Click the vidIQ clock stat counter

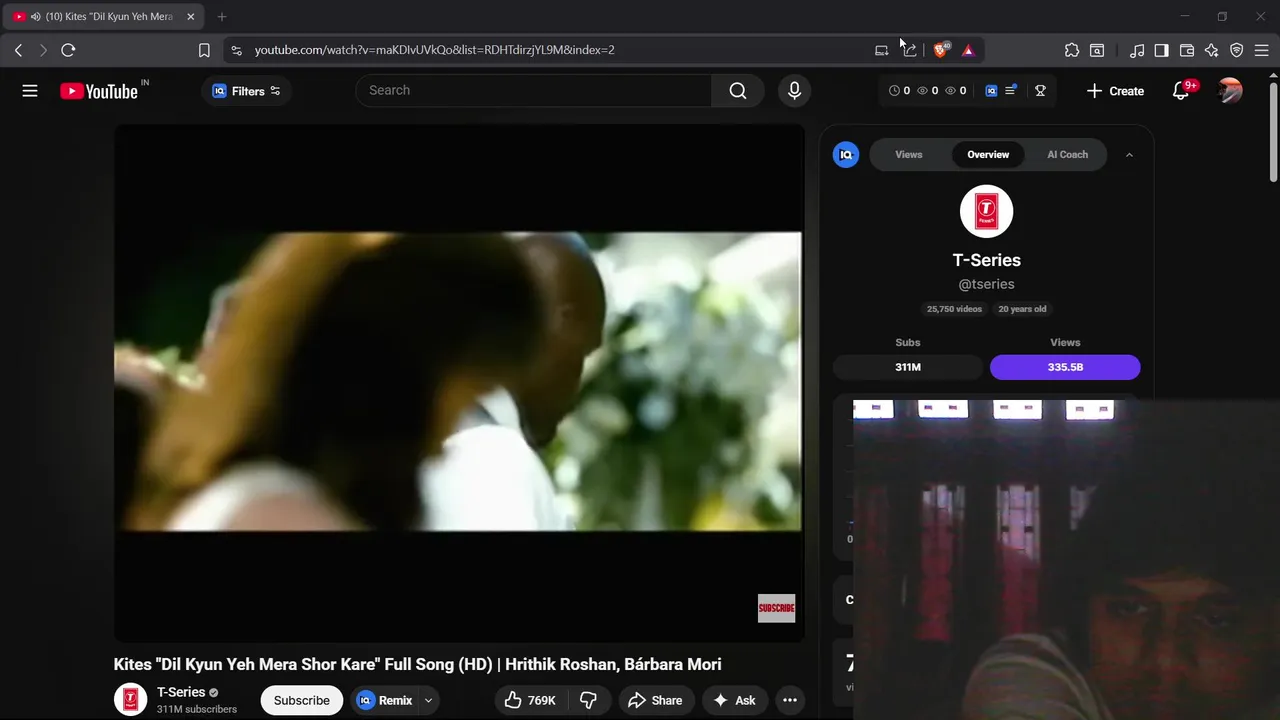(x=900, y=90)
